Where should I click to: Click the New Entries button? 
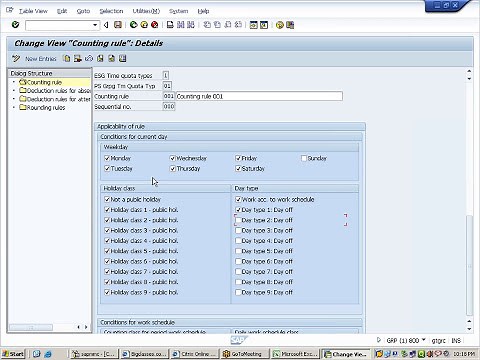point(41,59)
